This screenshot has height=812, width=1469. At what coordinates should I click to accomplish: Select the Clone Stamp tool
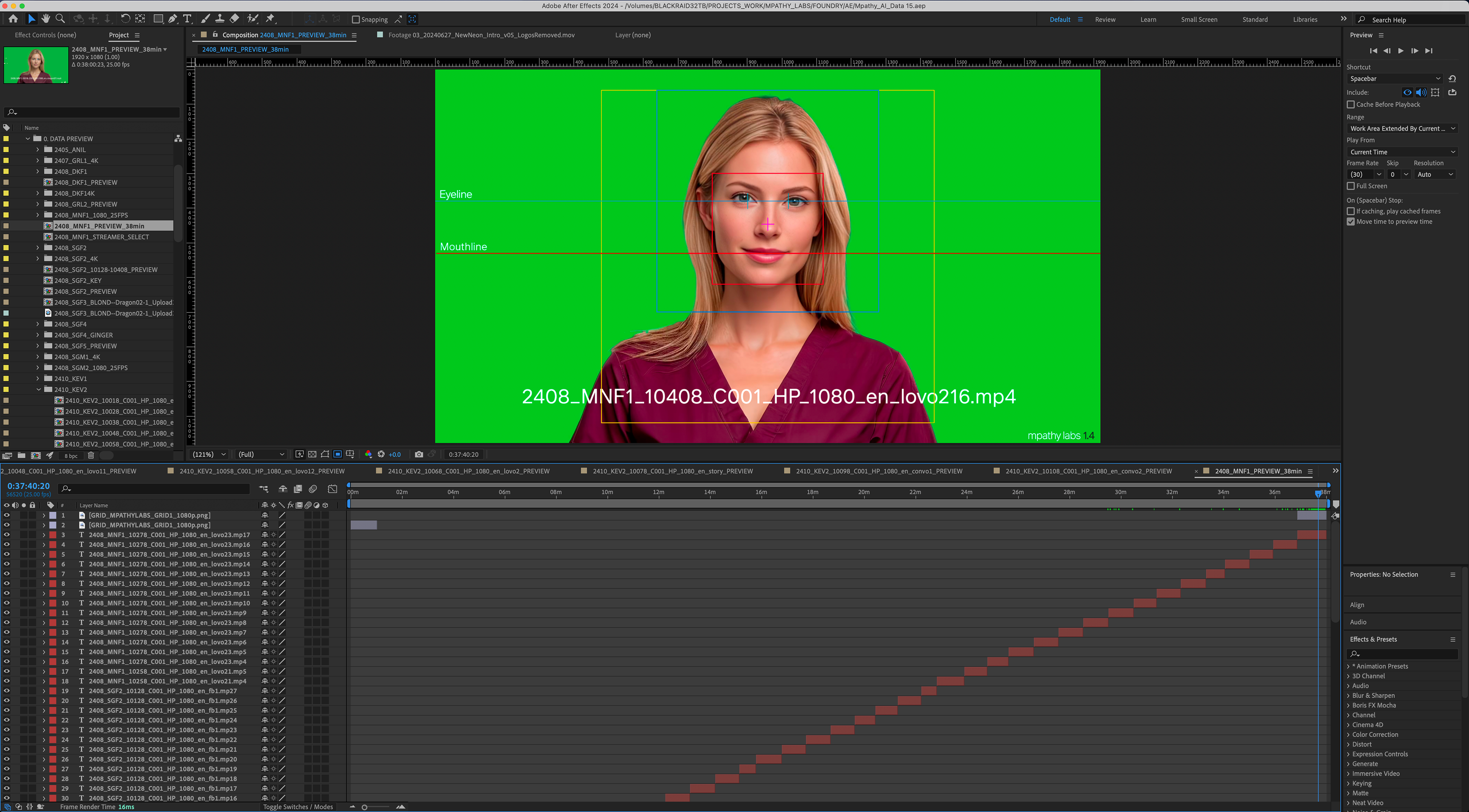click(x=220, y=19)
